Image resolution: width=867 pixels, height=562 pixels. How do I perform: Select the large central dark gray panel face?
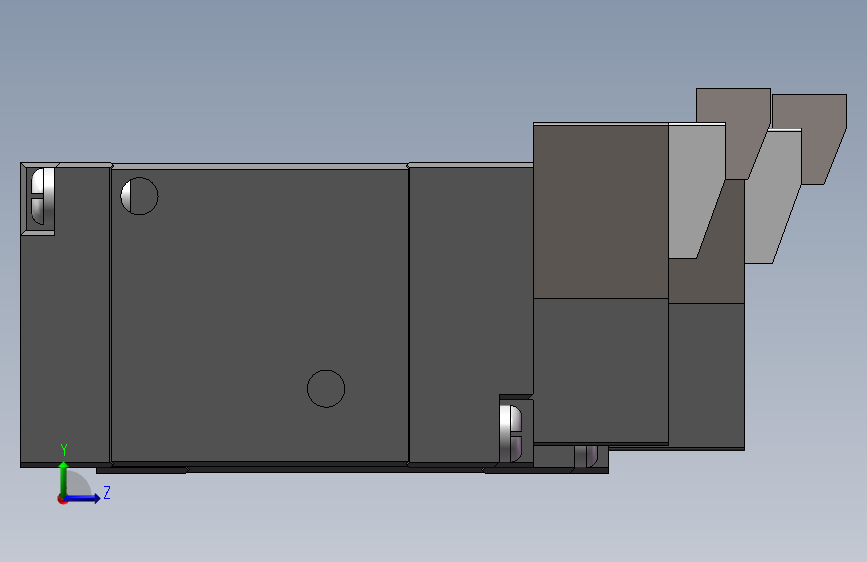point(260,315)
